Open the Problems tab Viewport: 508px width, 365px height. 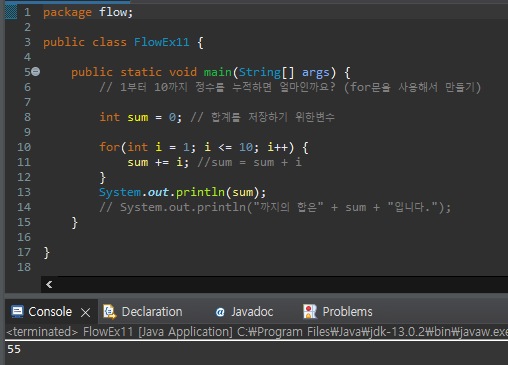[347, 312]
